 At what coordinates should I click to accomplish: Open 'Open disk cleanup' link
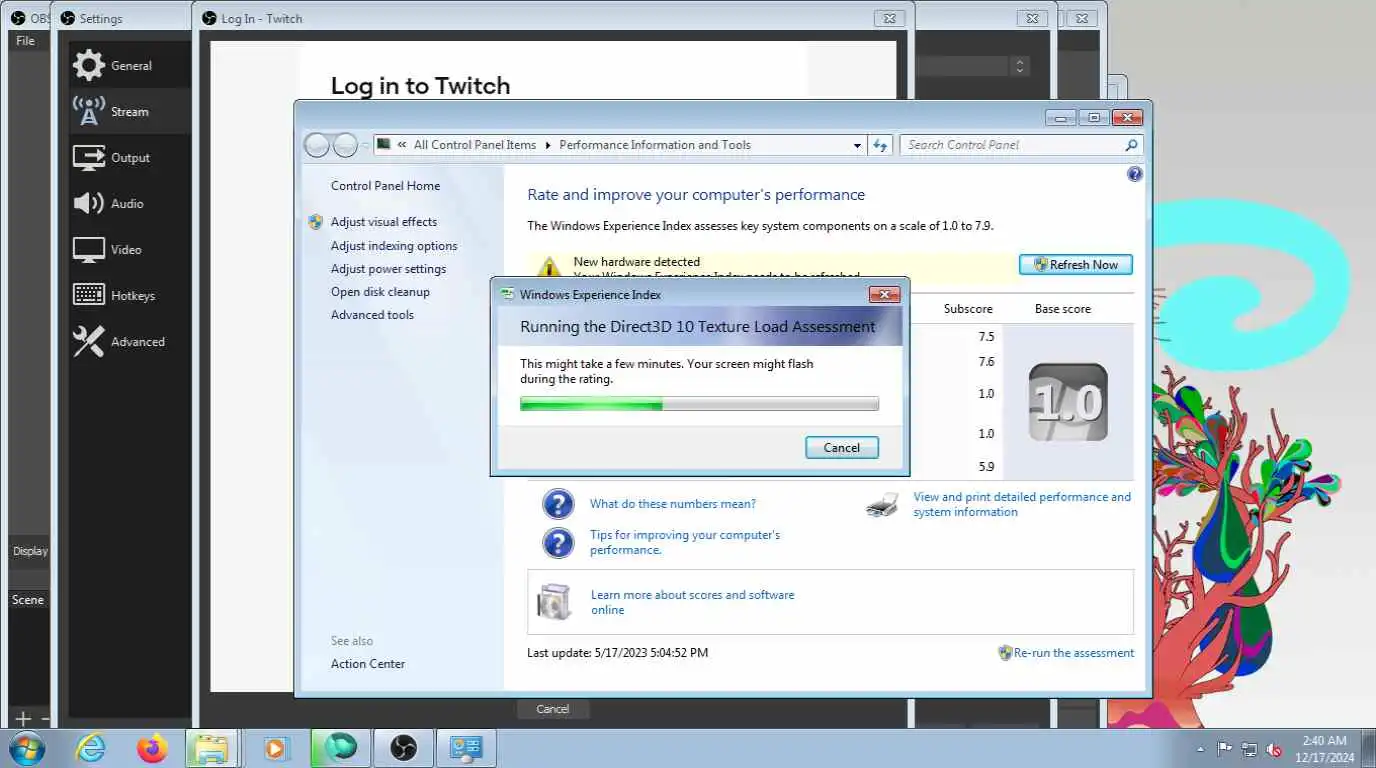(380, 292)
